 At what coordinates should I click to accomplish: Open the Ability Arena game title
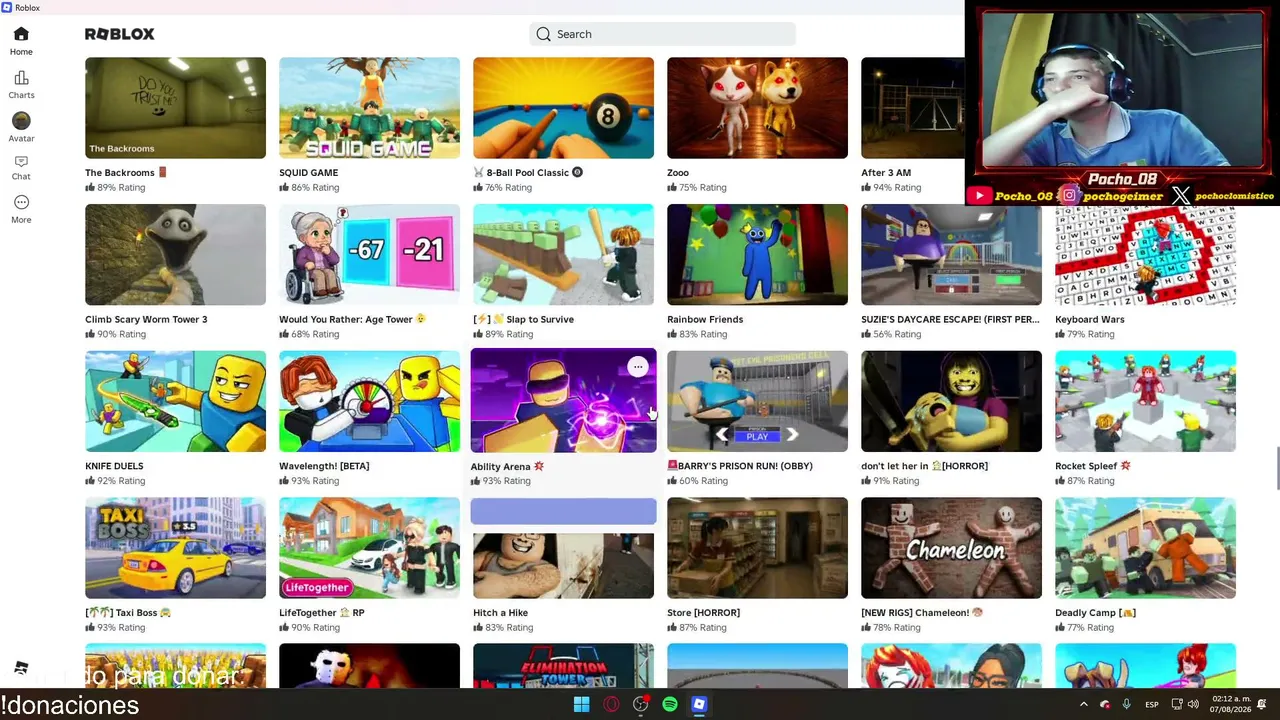click(x=507, y=467)
